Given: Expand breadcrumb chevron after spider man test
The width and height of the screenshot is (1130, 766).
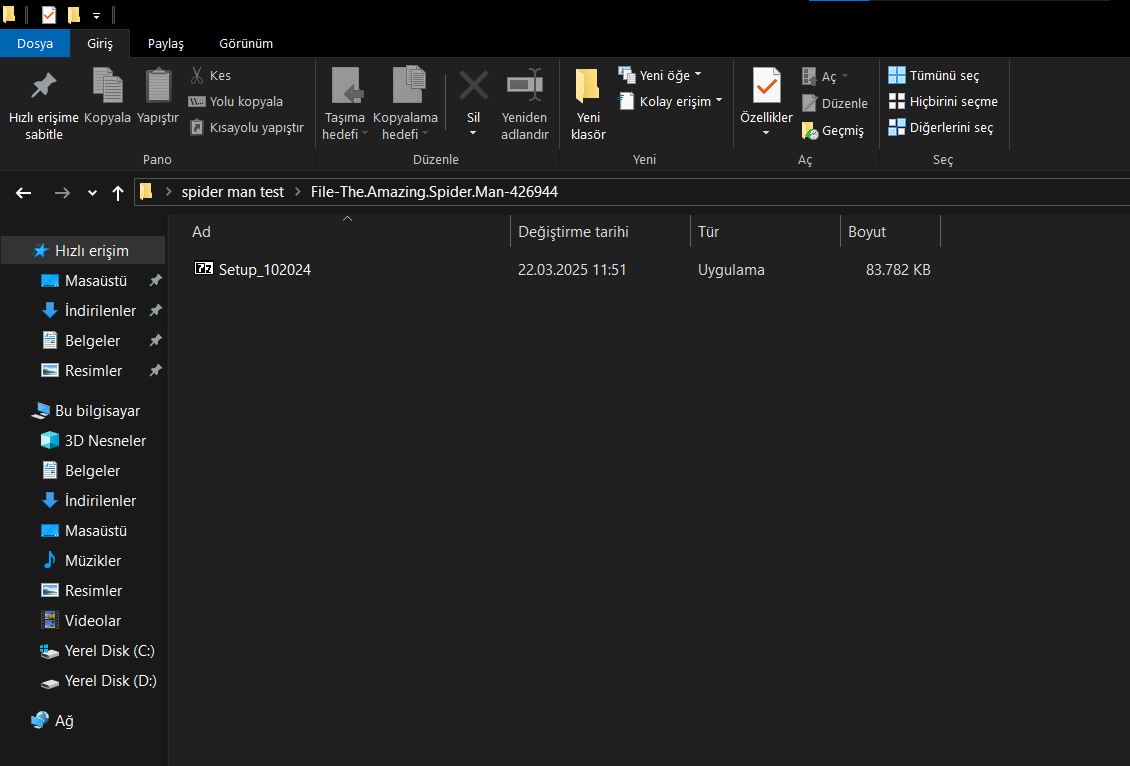Looking at the screenshot, I should coord(298,192).
